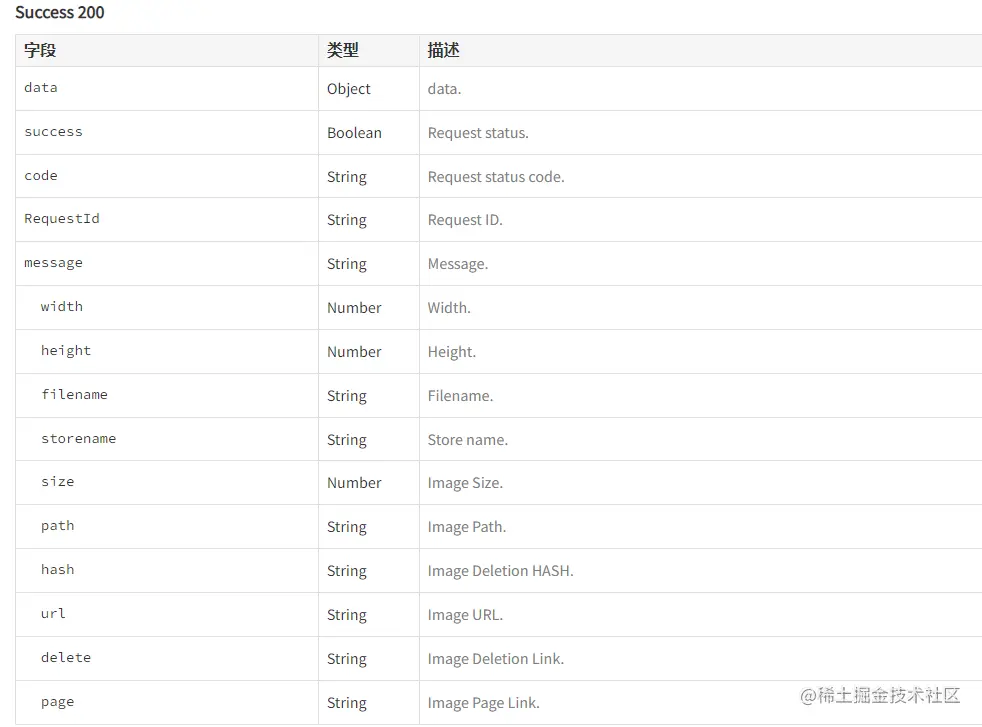Click the nested 'width' field

(62, 307)
